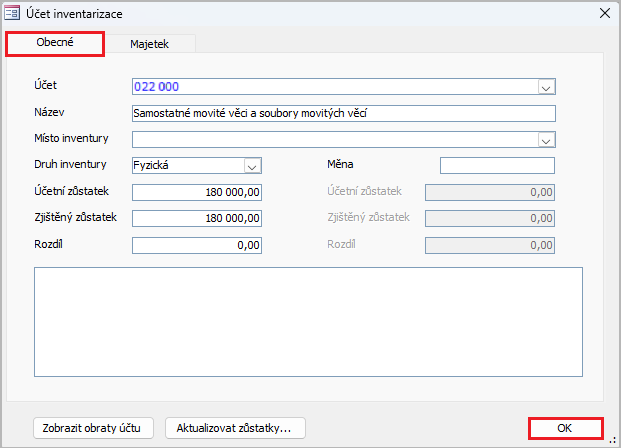
Task: Open the Druh inventury dropdown arrow
Action: (252, 166)
